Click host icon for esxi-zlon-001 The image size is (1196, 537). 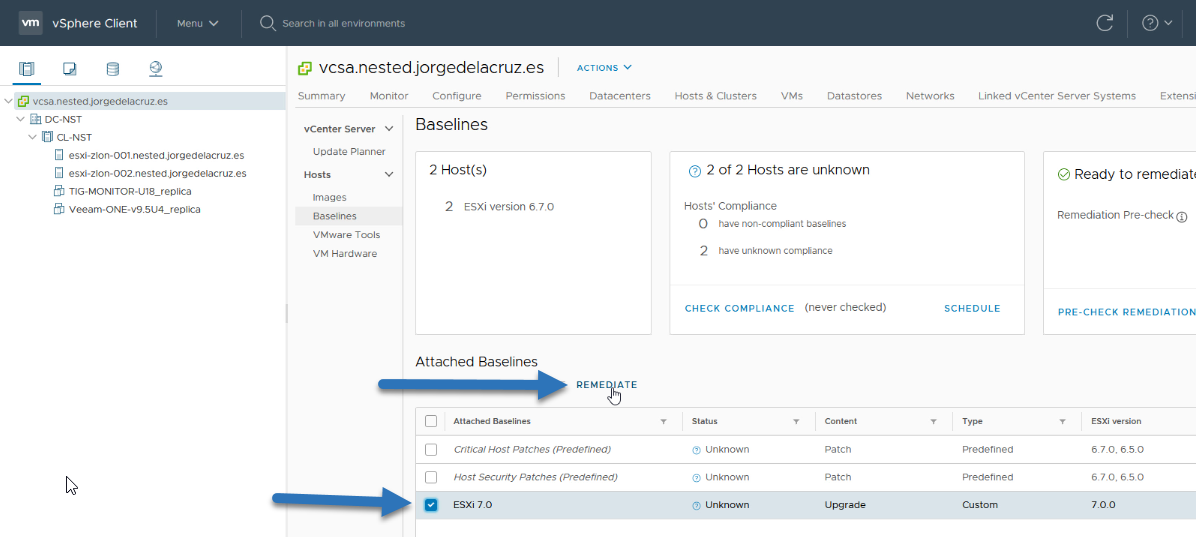(59, 155)
